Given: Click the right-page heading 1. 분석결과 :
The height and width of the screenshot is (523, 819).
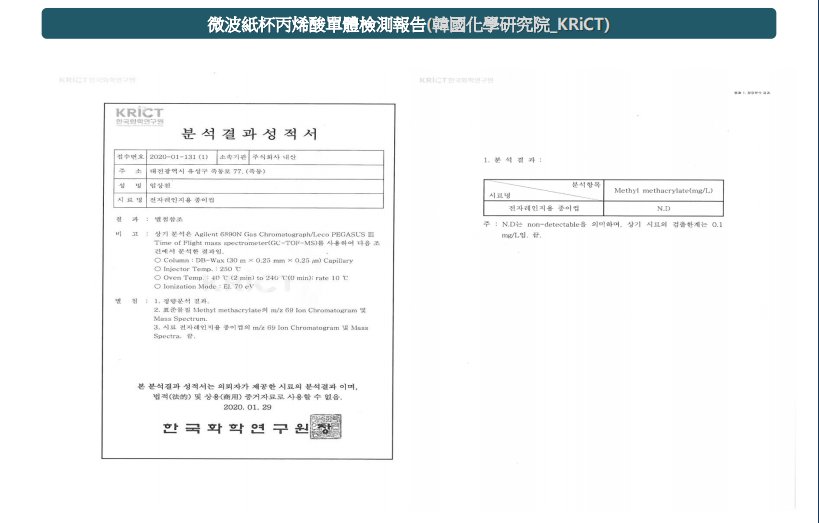Looking at the screenshot, I should [512, 160].
